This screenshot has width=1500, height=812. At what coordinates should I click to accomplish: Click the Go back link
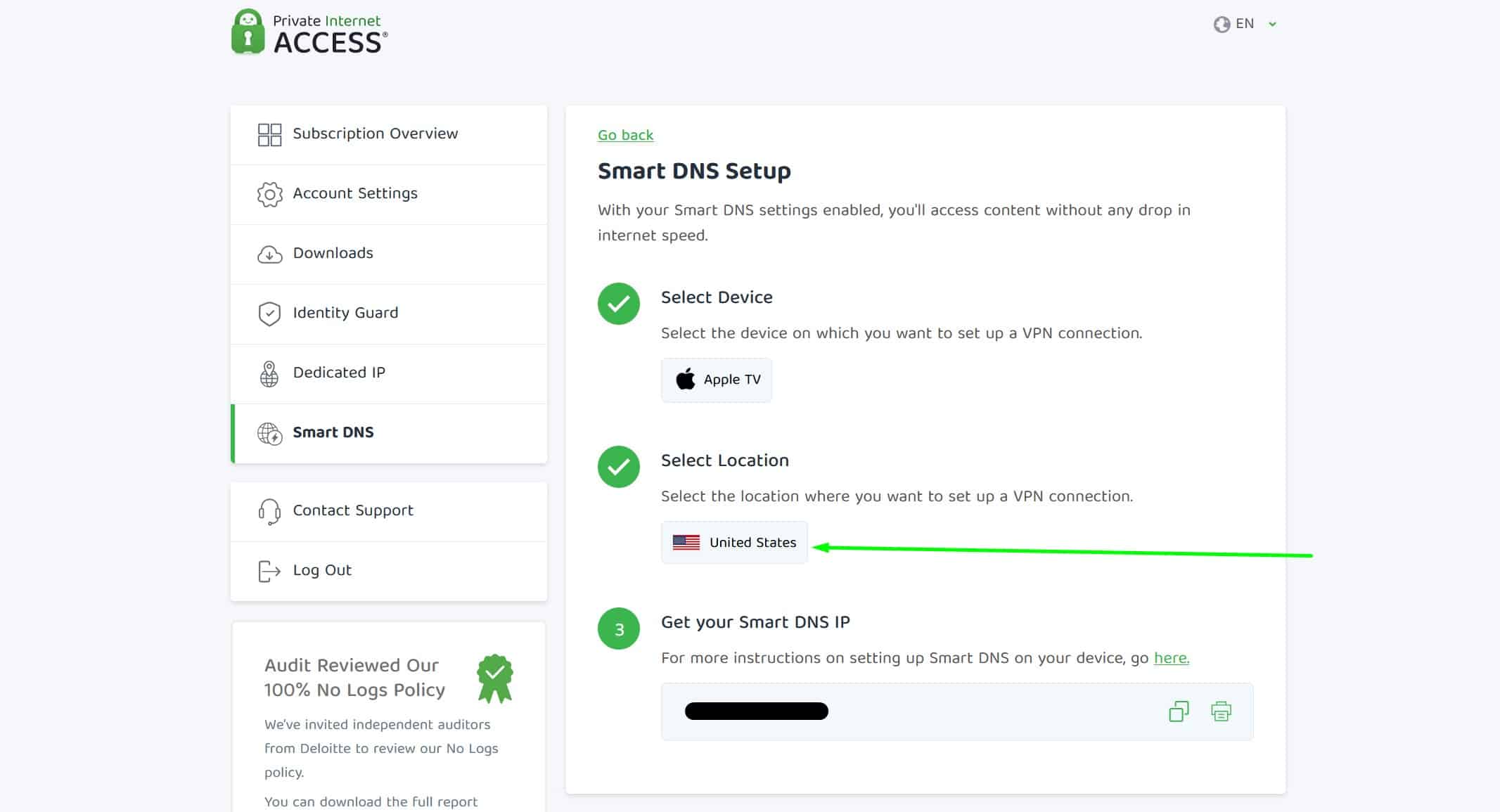pyautogui.click(x=625, y=135)
